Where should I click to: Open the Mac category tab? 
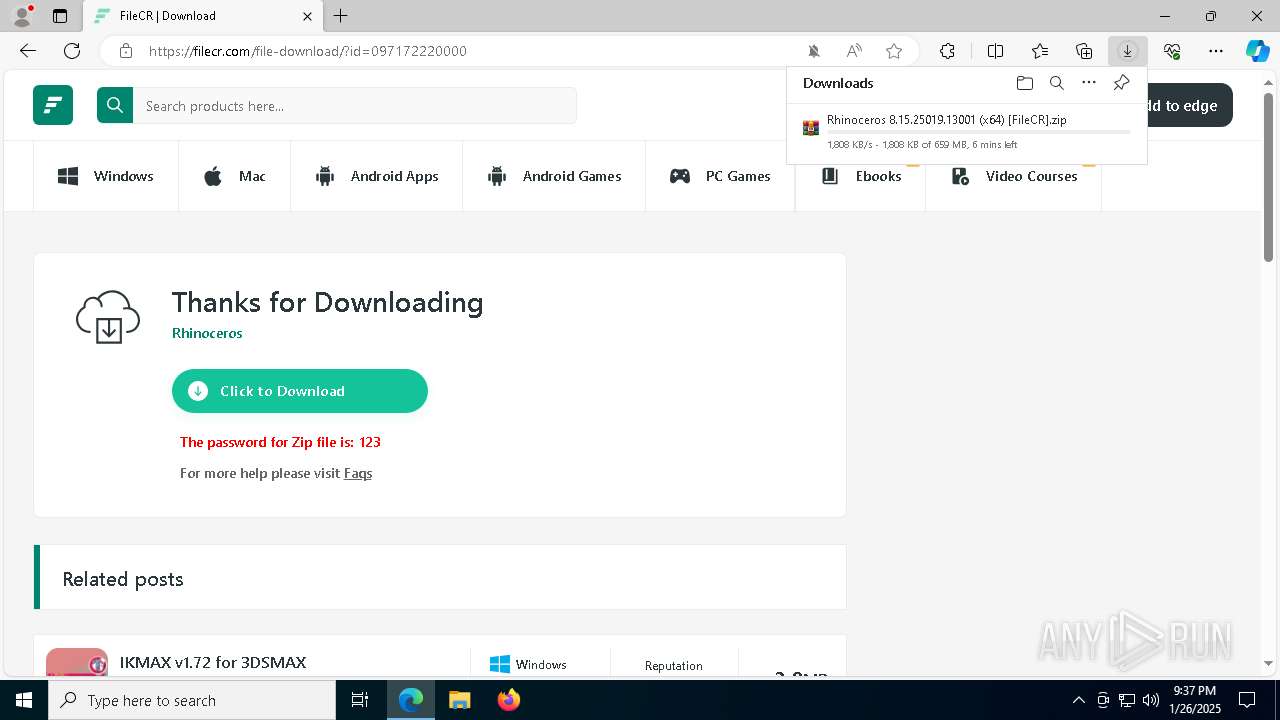(x=235, y=176)
